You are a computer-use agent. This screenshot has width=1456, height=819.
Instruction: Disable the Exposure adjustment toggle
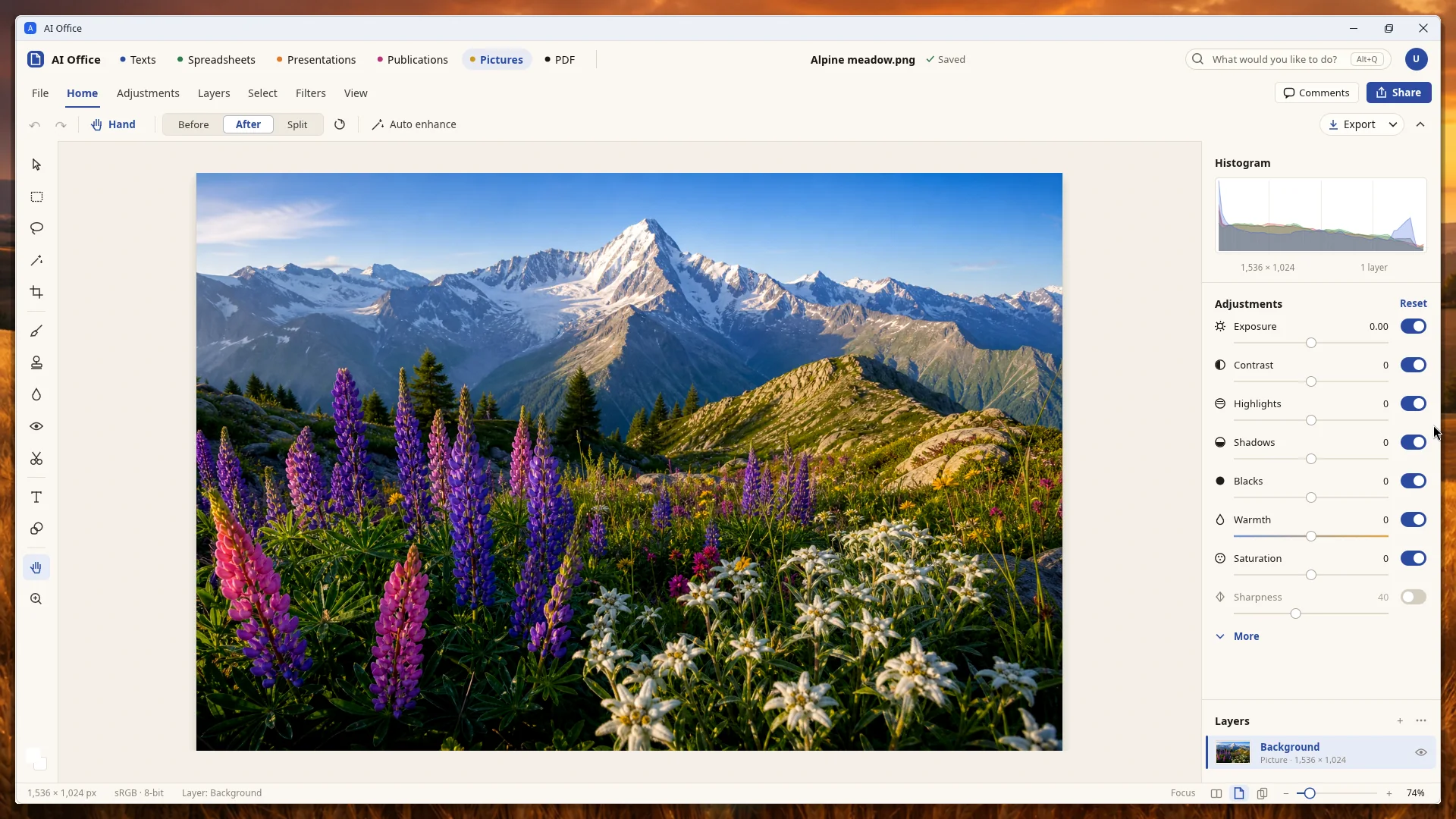tap(1413, 326)
